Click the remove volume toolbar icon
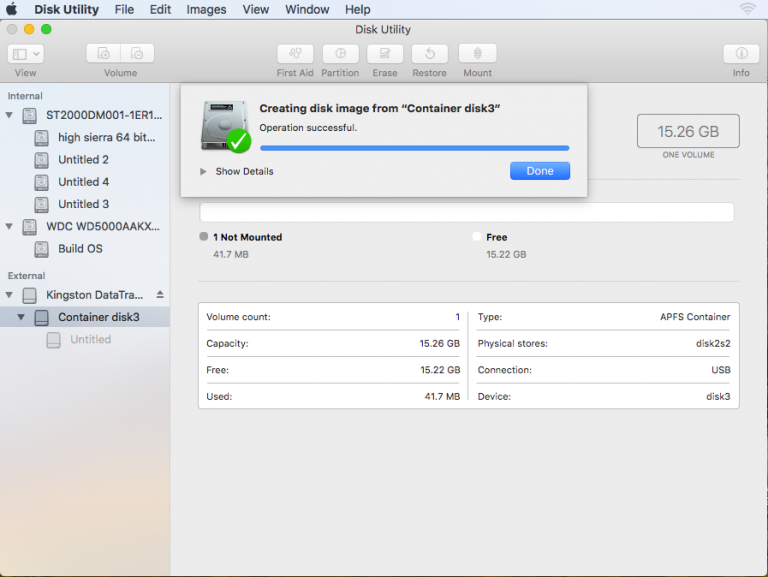Viewport: 768px width, 577px height. (x=137, y=53)
